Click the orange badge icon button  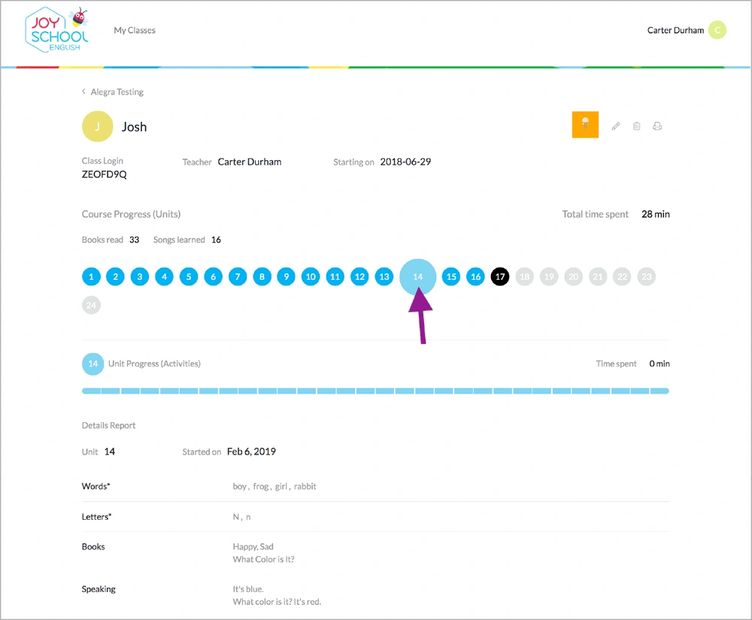click(x=585, y=125)
